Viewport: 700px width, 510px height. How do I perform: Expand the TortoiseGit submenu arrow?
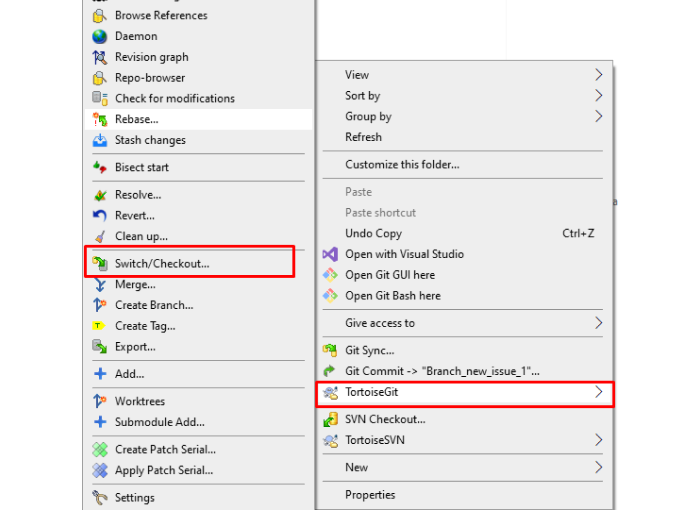[x=599, y=392]
